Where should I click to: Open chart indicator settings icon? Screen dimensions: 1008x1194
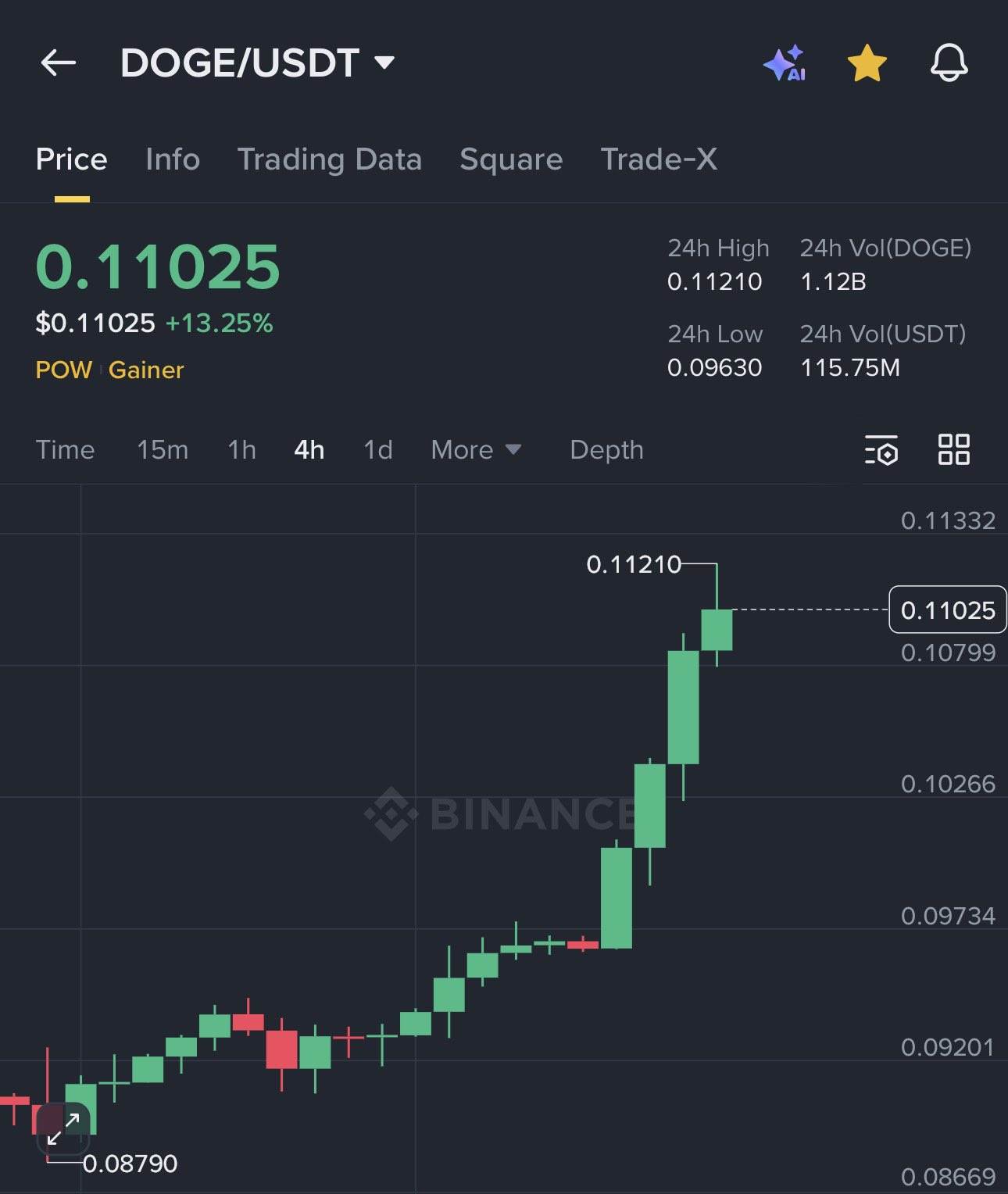[881, 450]
